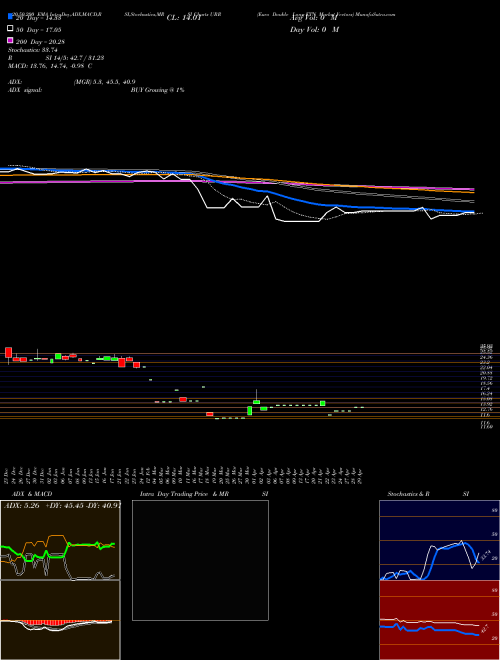This screenshot has width=500, height=660.
Task: Select the '200 Day = 20.28' legend text
Action: (40, 42)
